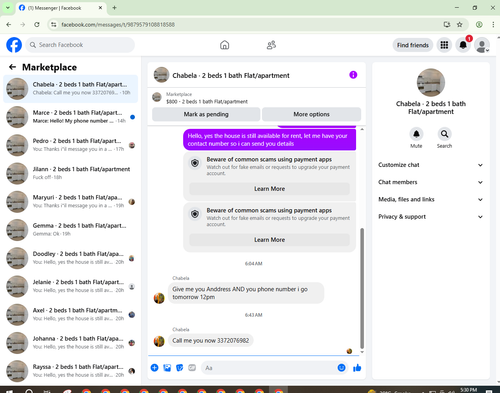Mute the chat with the bell icon
Screen dimensions: 500x393
tap(416, 134)
